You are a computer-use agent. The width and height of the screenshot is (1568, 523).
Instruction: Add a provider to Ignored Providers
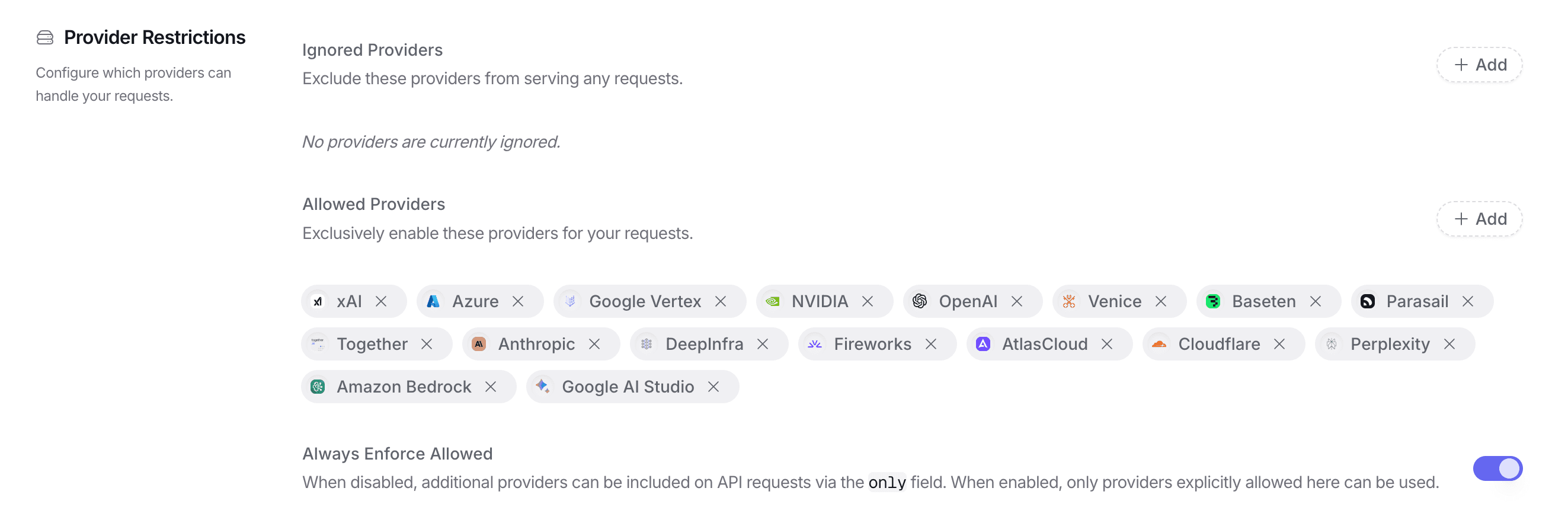[1480, 65]
